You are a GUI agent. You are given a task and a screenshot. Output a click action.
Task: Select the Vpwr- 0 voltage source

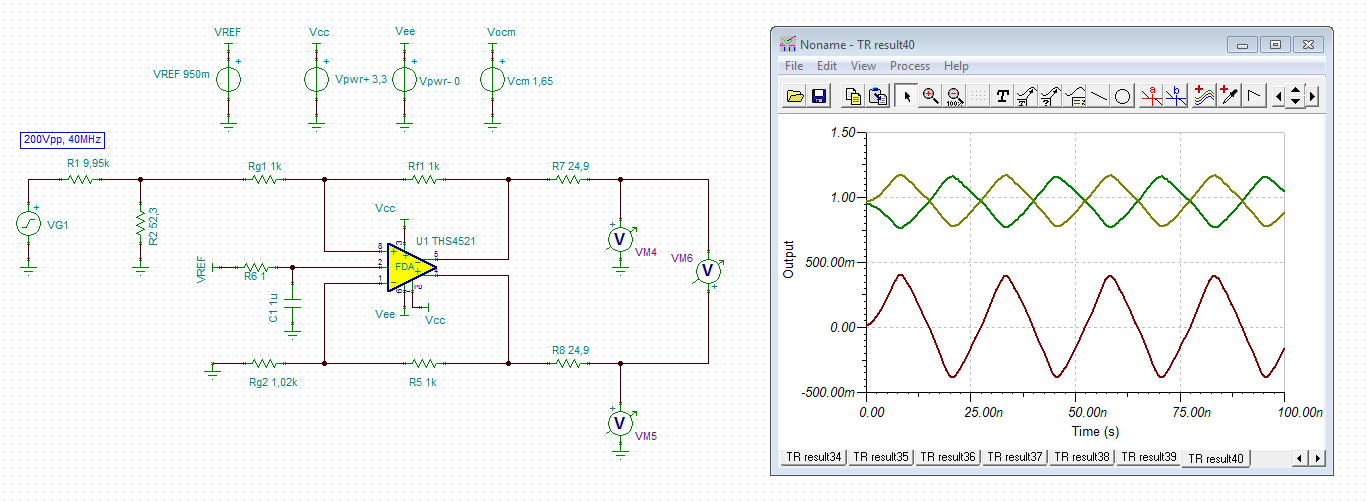[404, 79]
